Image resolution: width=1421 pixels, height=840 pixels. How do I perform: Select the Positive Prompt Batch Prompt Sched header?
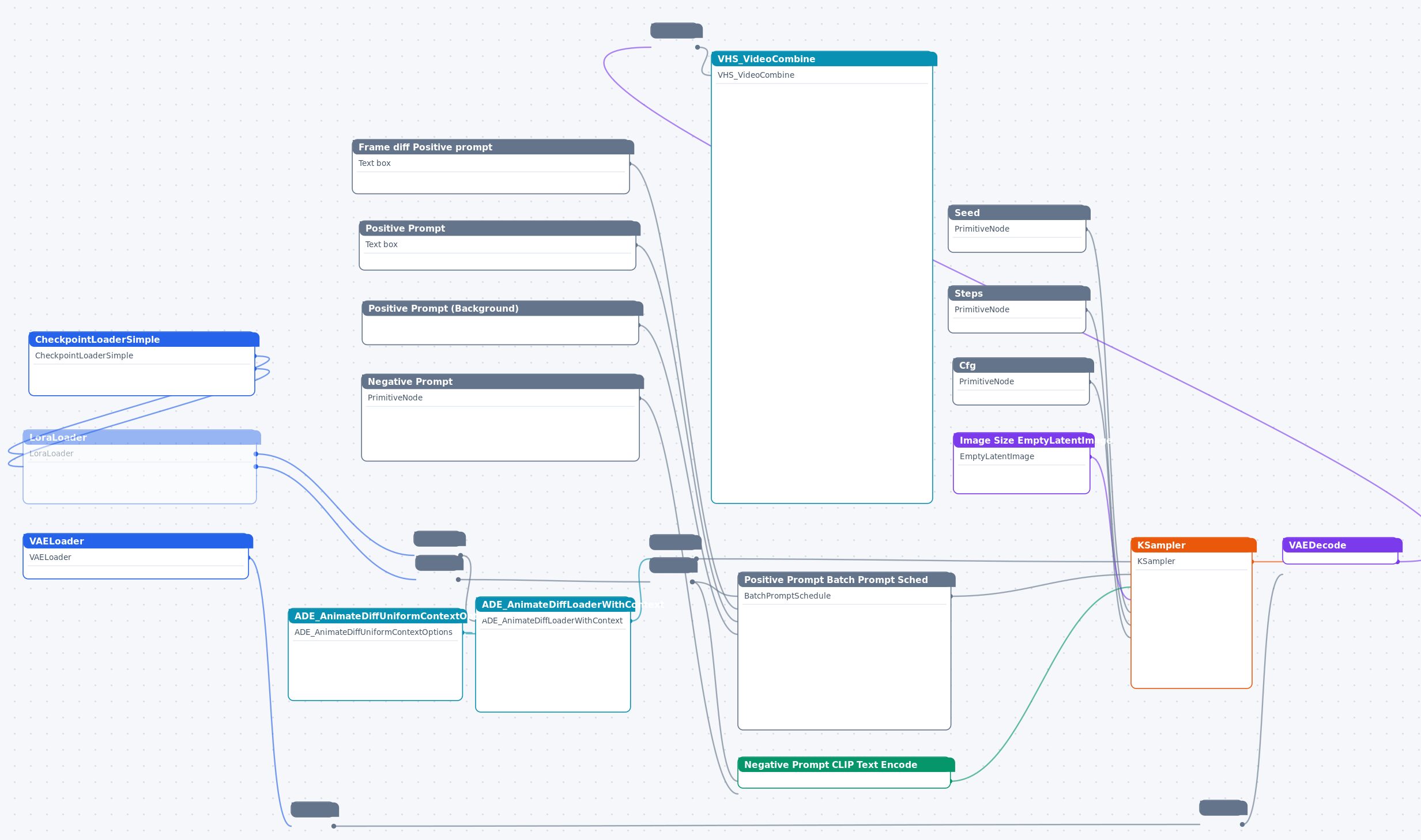point(846,580)
